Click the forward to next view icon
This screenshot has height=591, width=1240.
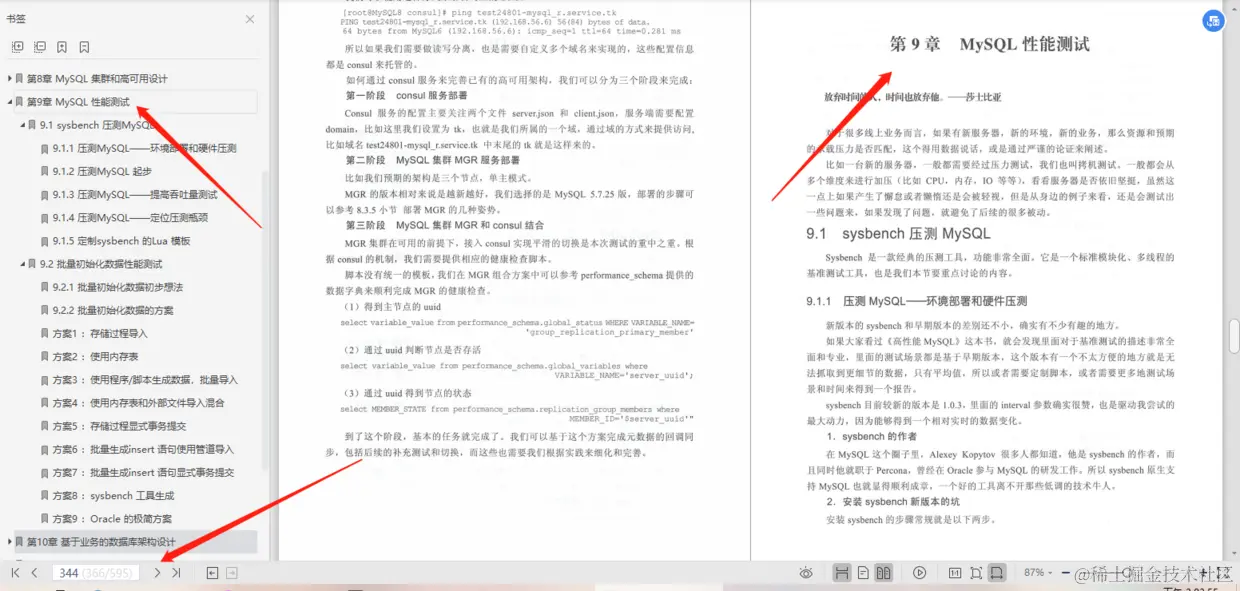[232, 573]
